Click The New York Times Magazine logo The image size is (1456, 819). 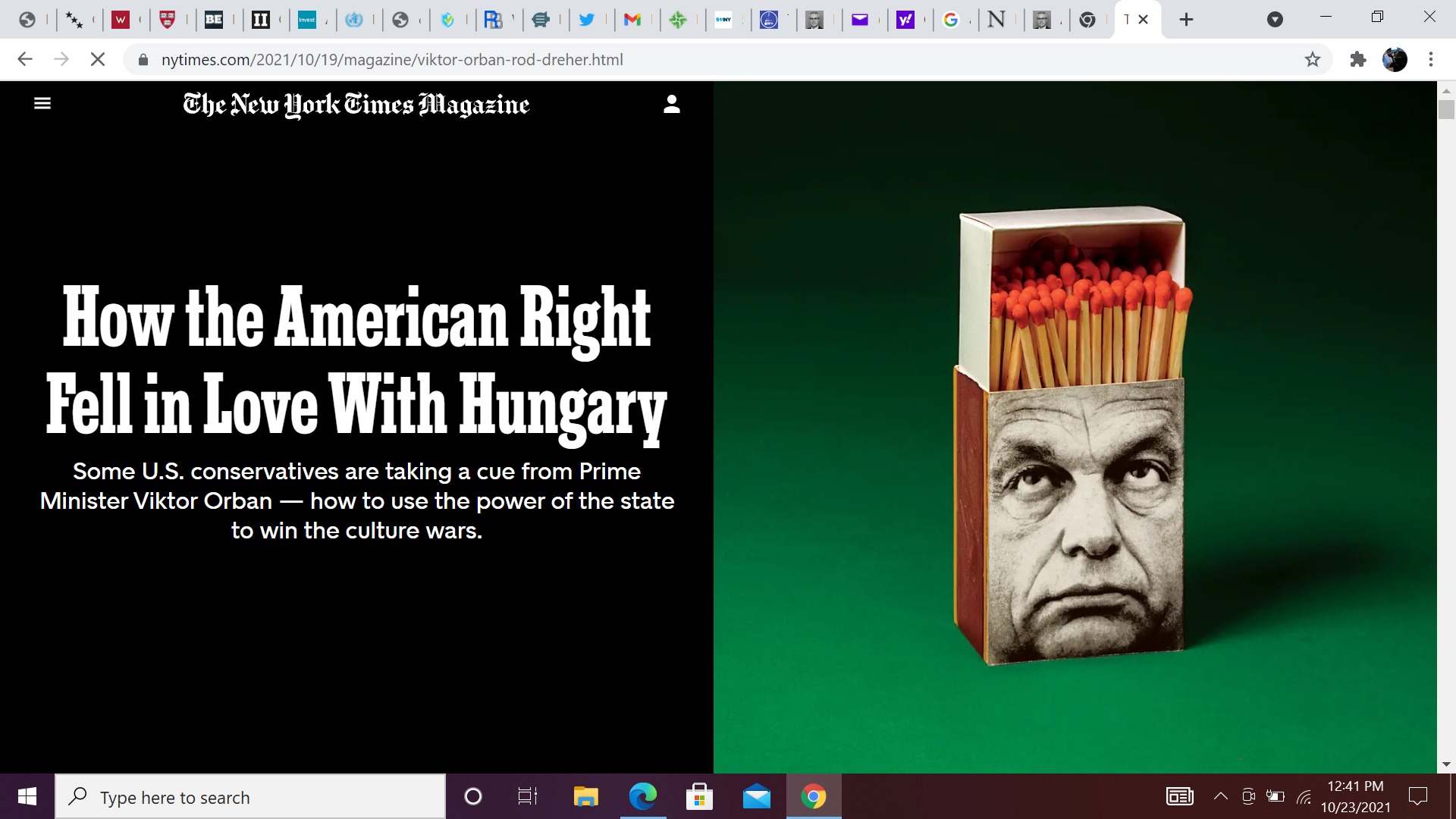pos(356,105)
